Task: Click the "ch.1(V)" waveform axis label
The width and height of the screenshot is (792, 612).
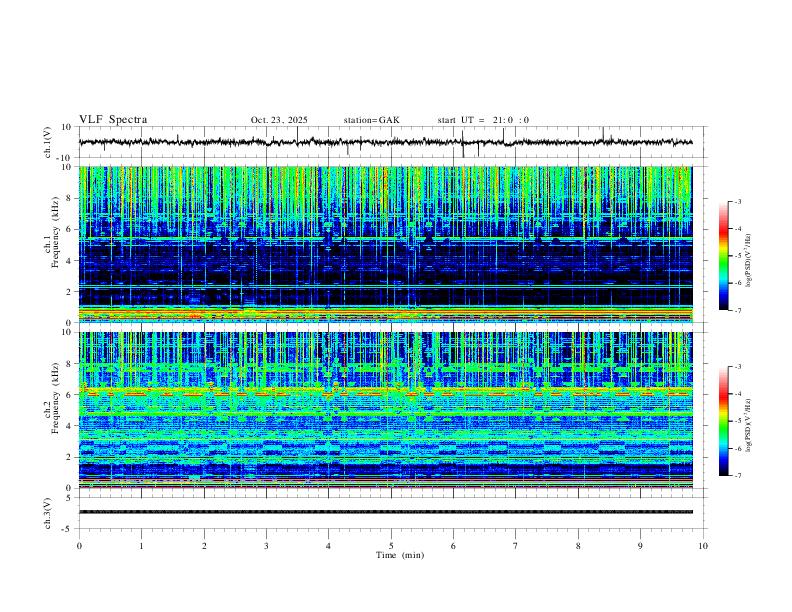Action: click(x=49, y=142)
